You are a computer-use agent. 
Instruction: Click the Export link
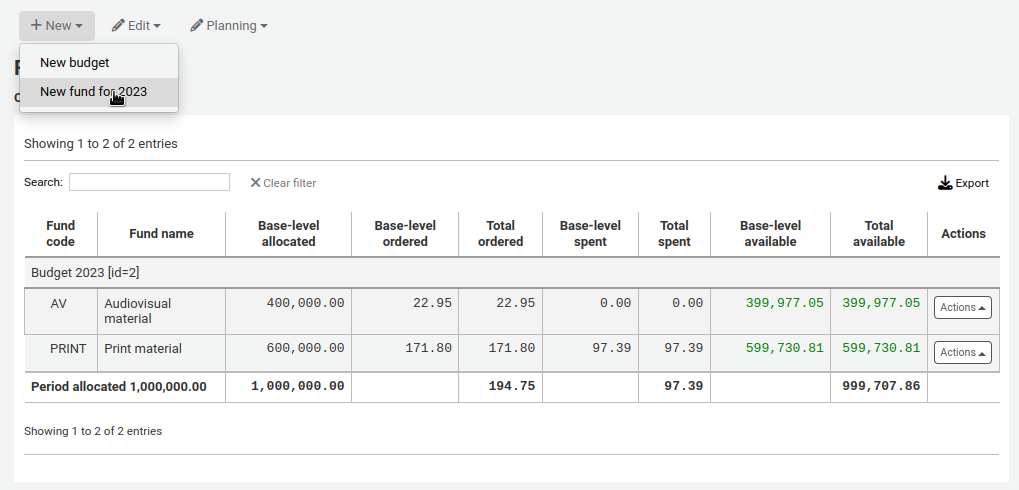pyautogui.click(x=971, y=183)
